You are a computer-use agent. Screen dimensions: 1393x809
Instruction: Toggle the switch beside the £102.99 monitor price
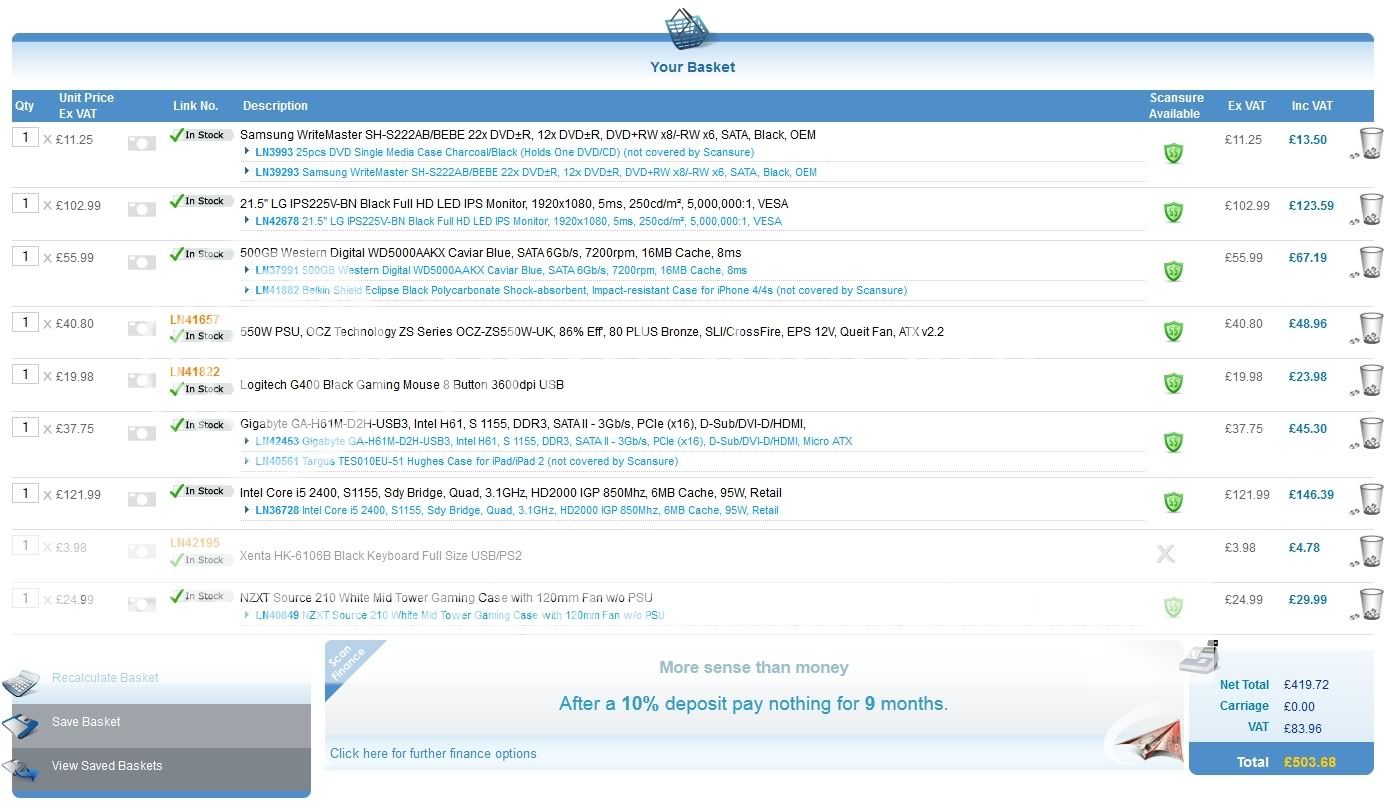pyautogui.click(x=142, y=209)
